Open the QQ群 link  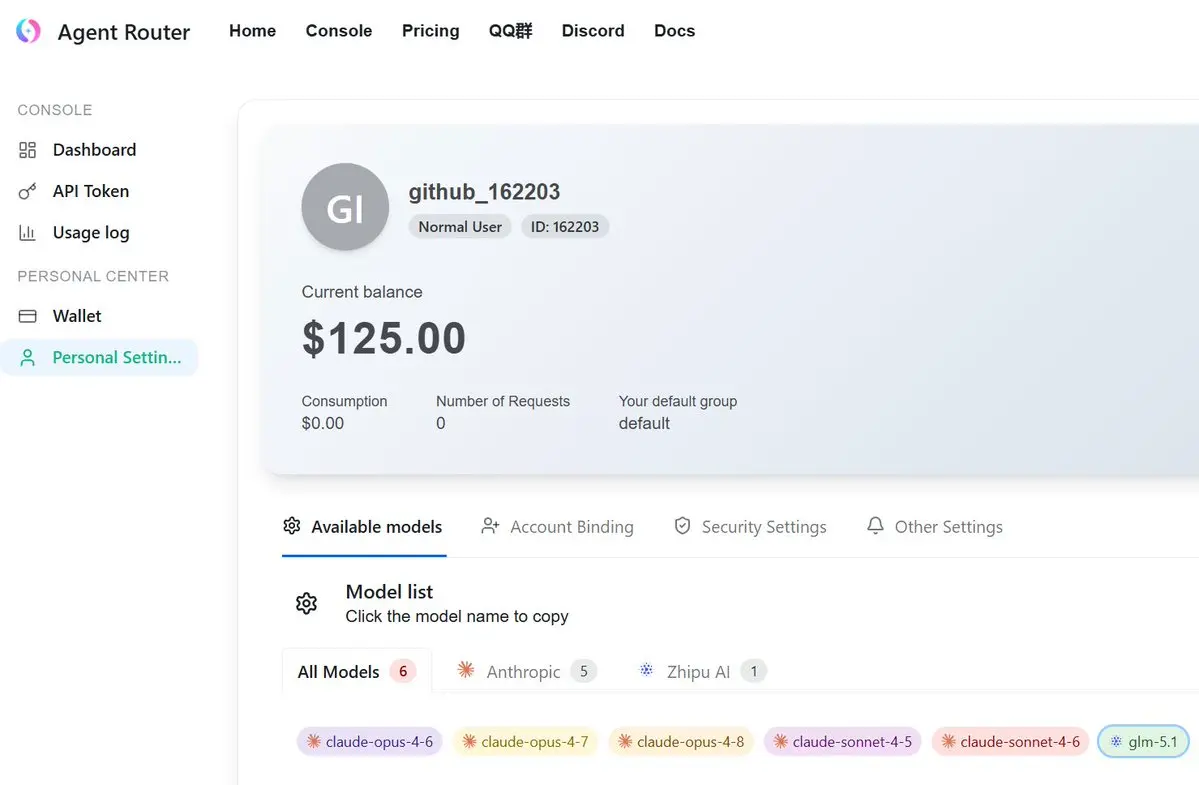(x=510, y=31)
